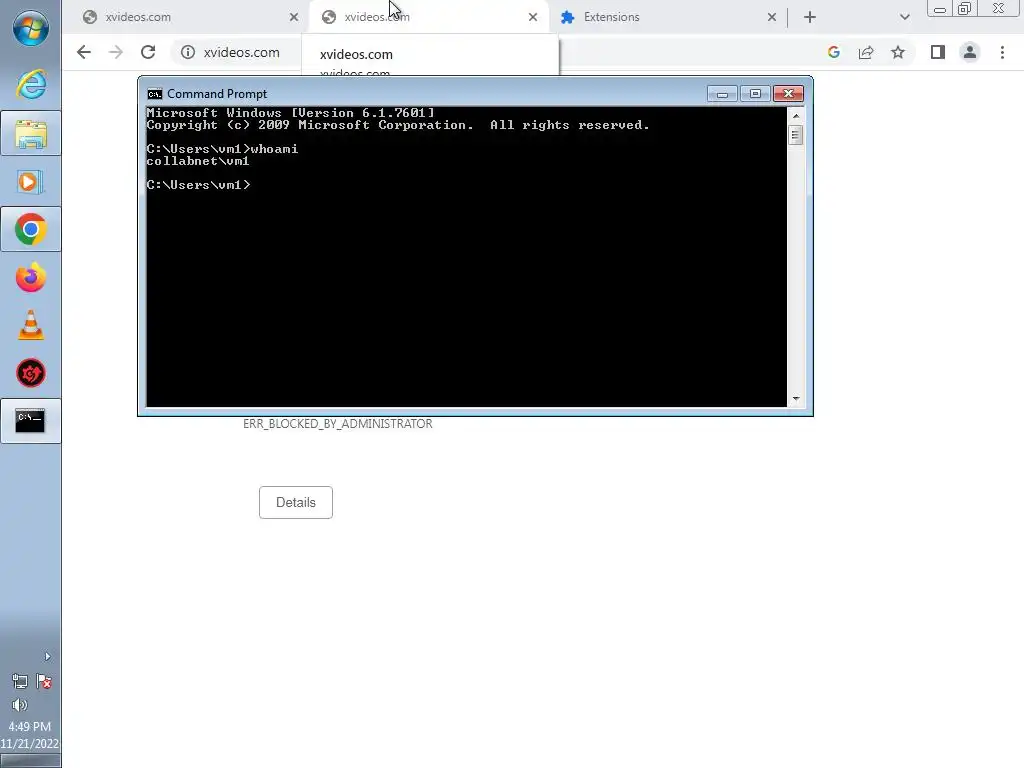
Task: Open the volume speaker tray icon
Action: coord(20,705)
